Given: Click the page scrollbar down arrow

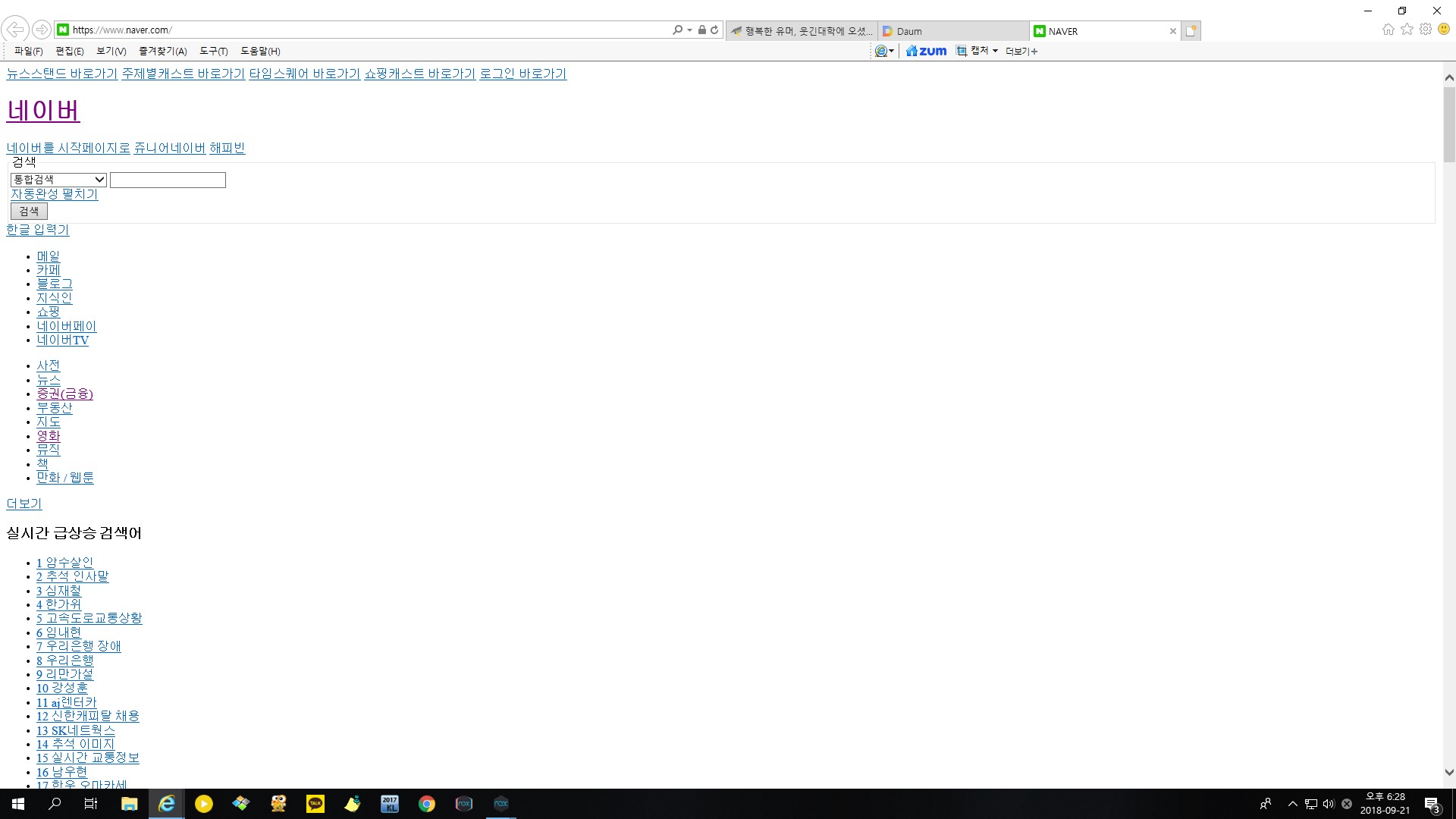Looking at the screenshot, I should [x=1449, y=773].
